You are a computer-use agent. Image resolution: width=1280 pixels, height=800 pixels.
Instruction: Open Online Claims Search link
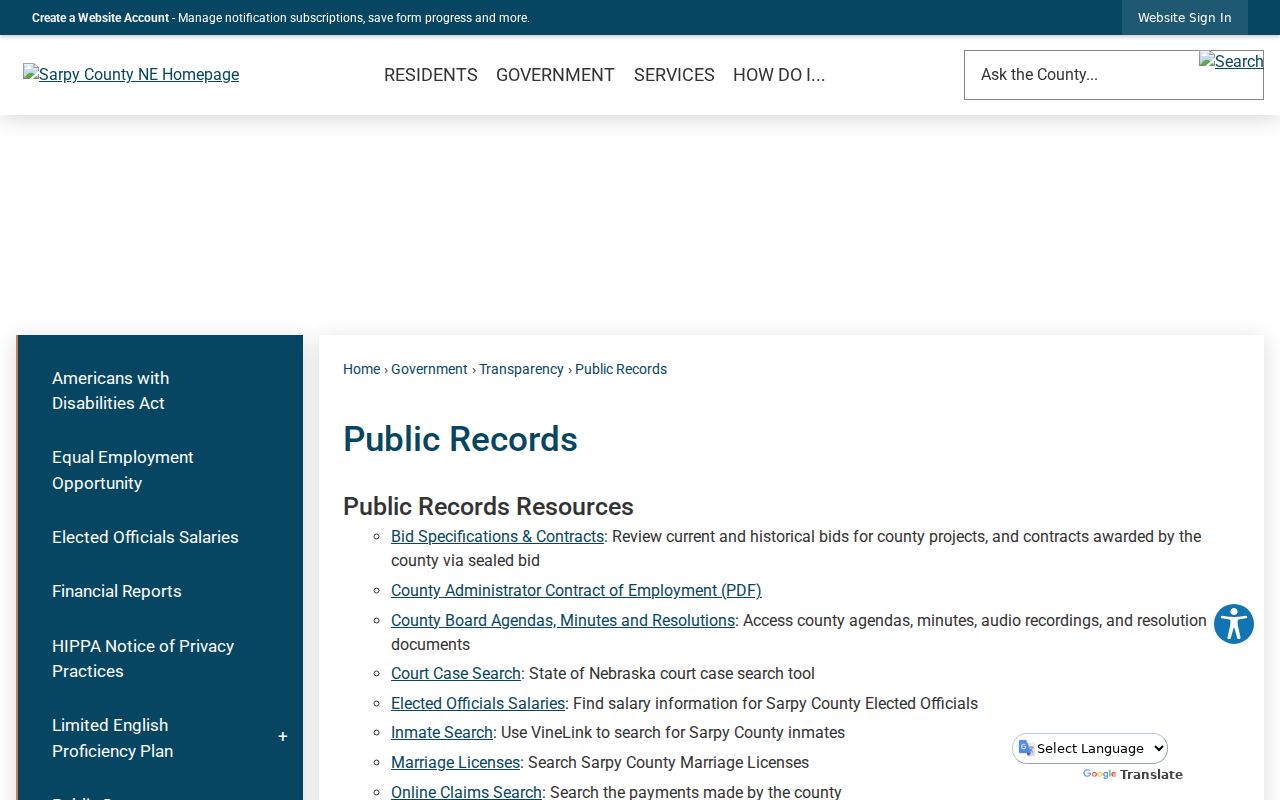(x=466, y=792)
